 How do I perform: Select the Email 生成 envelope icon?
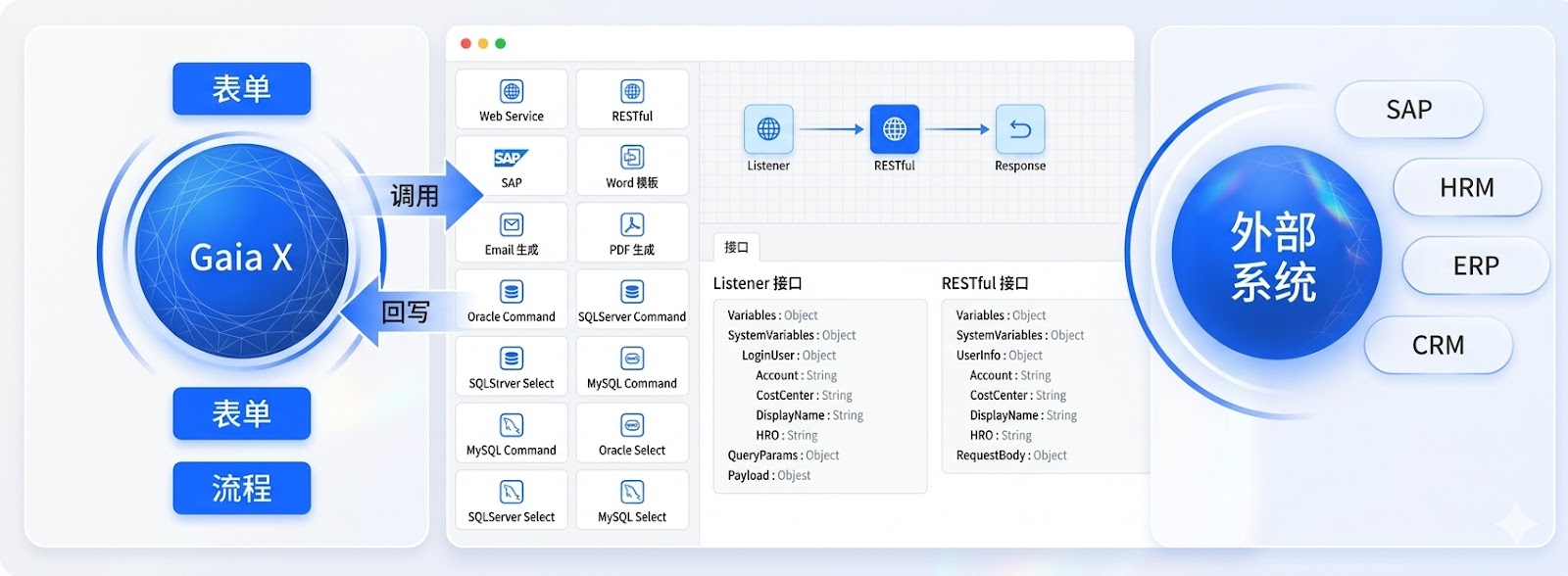click(512, 225)
